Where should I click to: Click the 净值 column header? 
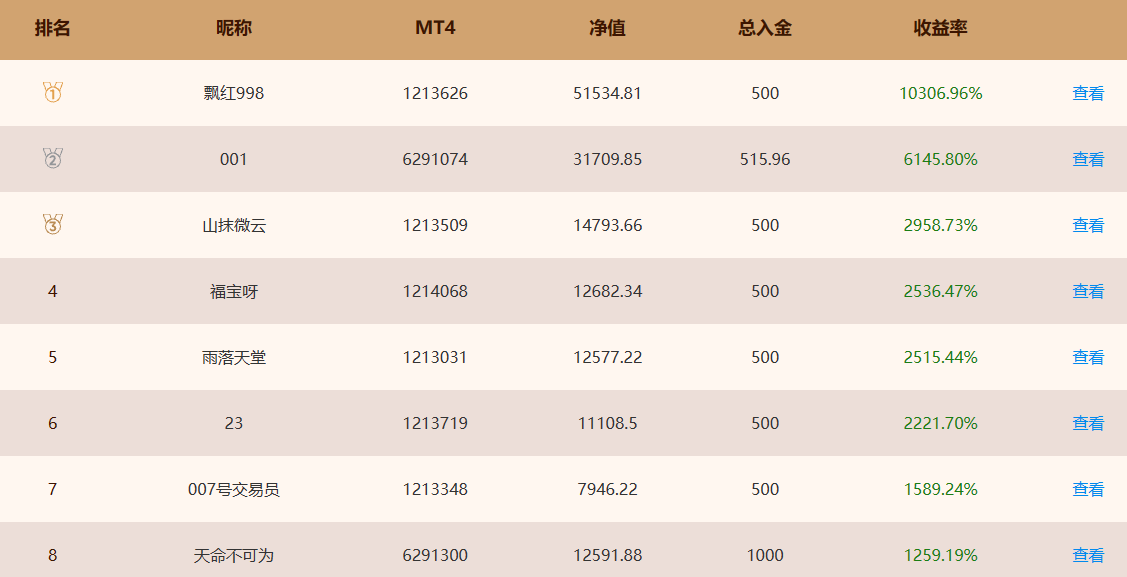tap(607, 28)
